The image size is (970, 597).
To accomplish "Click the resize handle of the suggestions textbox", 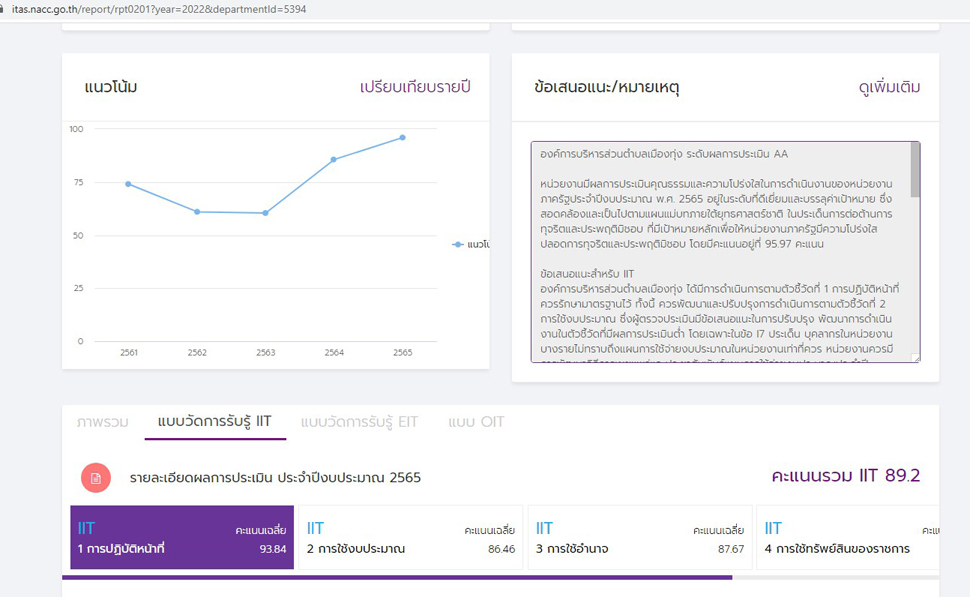I will click(915, 357).
